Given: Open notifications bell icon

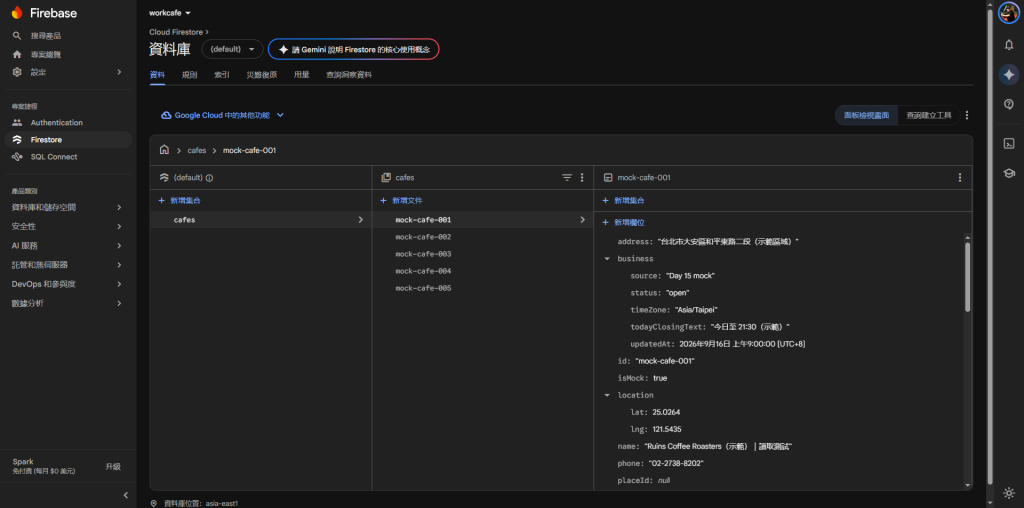Looking at the screenshot, I should click(1008, 44).
